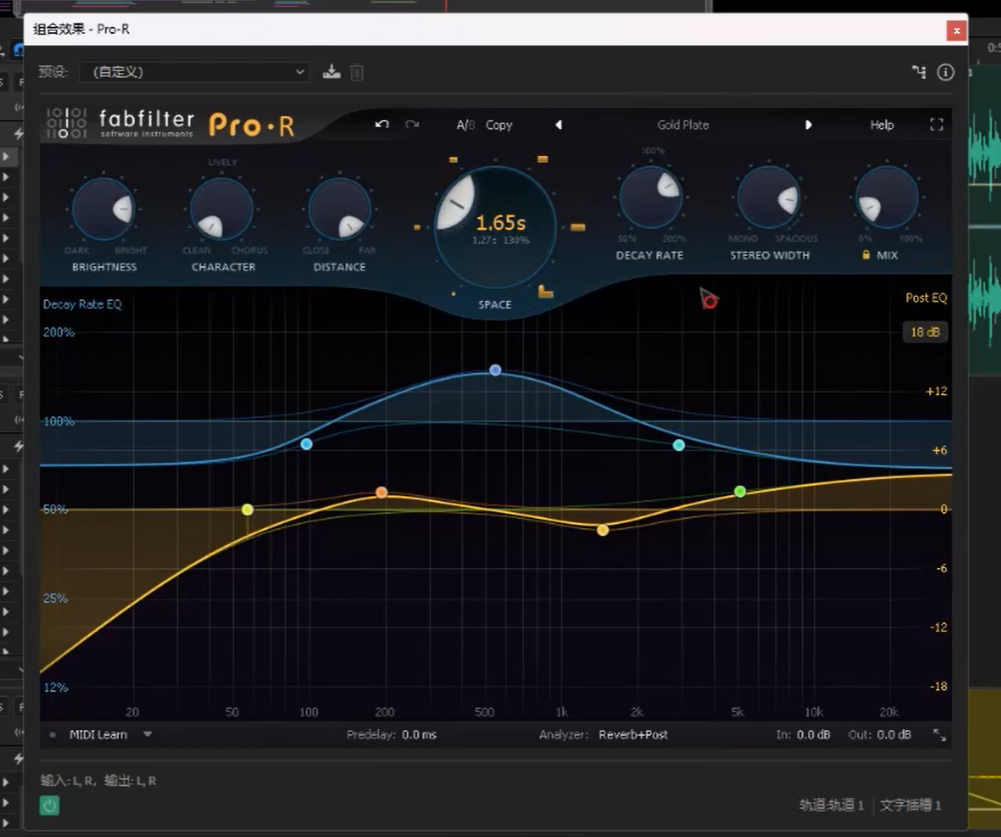Open the preset (自定义) dropdown

tap(195, 72)
